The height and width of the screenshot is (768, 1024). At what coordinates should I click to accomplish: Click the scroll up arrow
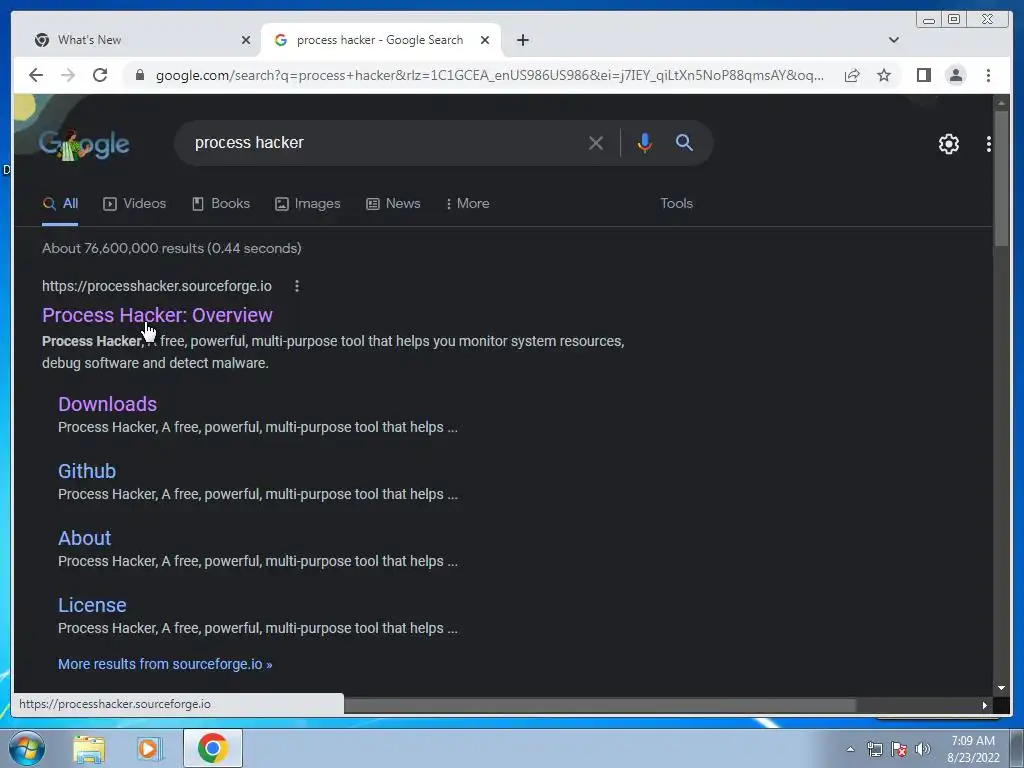coord(1001,103)
